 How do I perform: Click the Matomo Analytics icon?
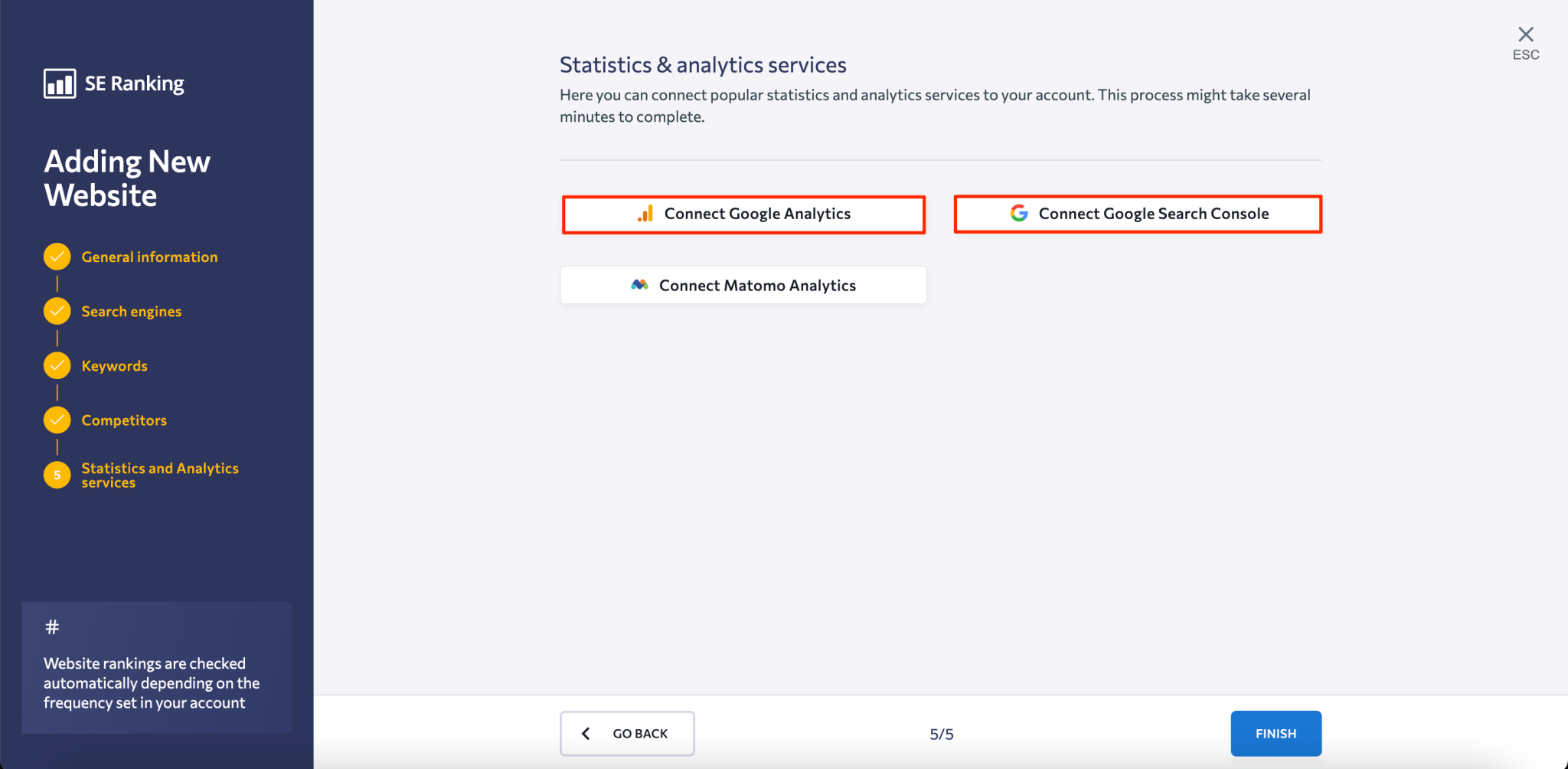(x=642, y=284)
